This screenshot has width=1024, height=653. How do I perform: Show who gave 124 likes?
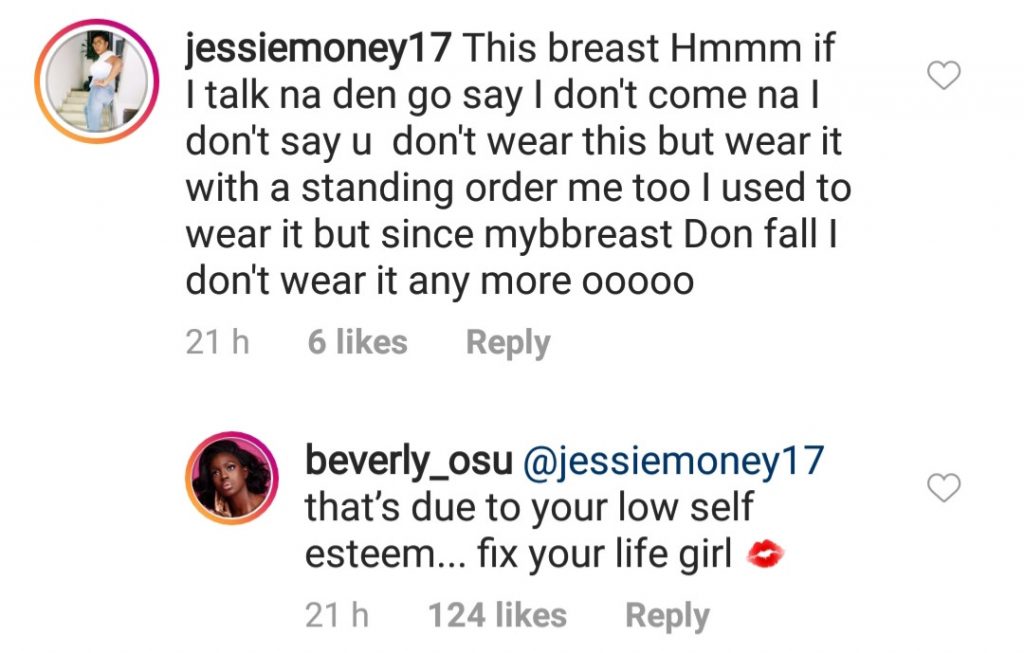tap(497, 616)
